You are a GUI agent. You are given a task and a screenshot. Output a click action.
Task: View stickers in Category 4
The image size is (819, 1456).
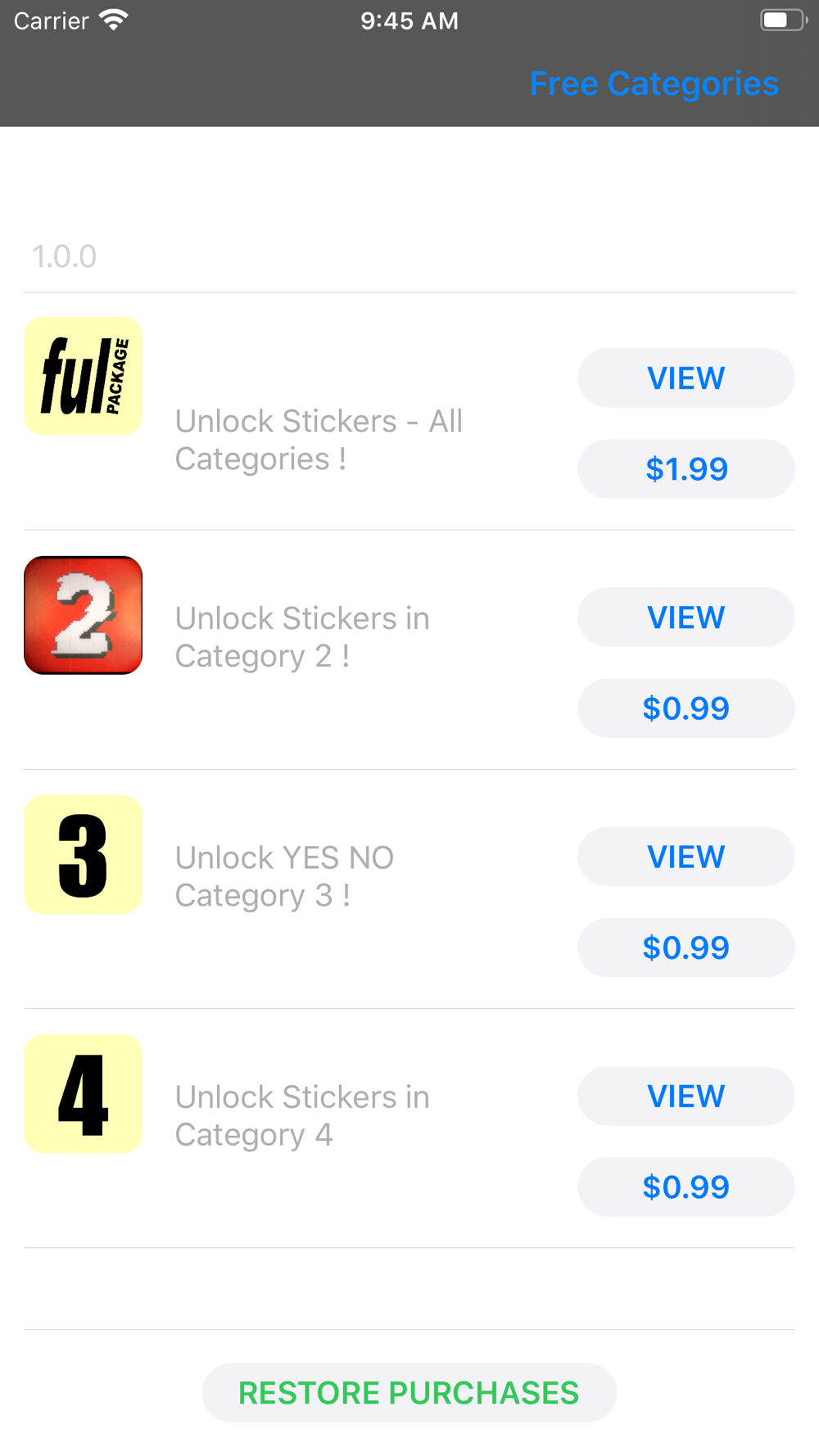coord(686,1096)
